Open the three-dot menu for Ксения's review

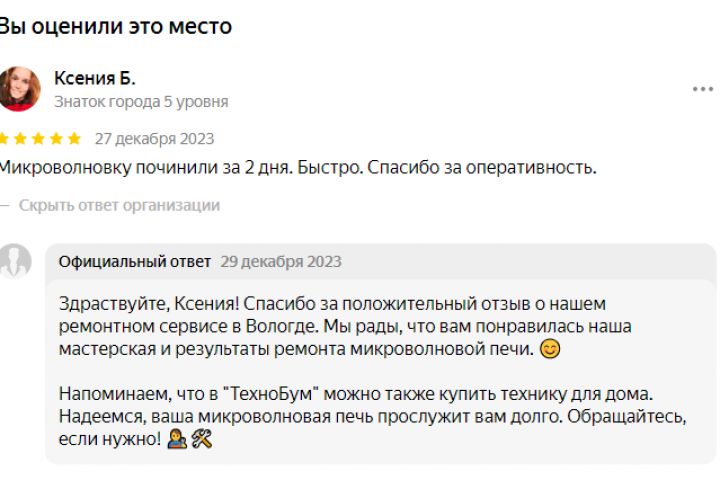pos(702,89)
